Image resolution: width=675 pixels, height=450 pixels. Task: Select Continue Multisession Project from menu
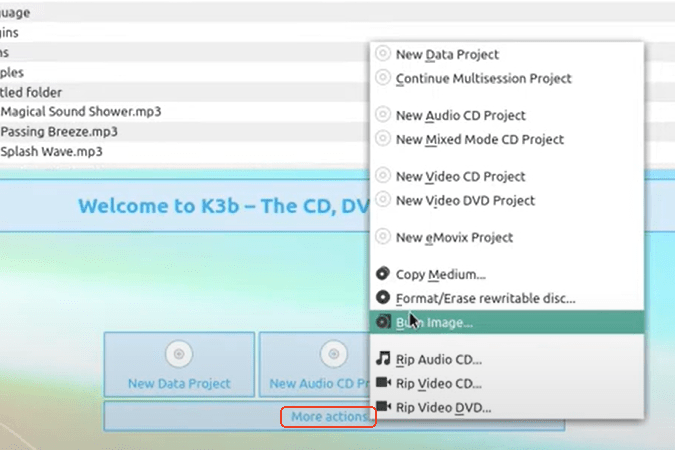(x=484, y=78)
